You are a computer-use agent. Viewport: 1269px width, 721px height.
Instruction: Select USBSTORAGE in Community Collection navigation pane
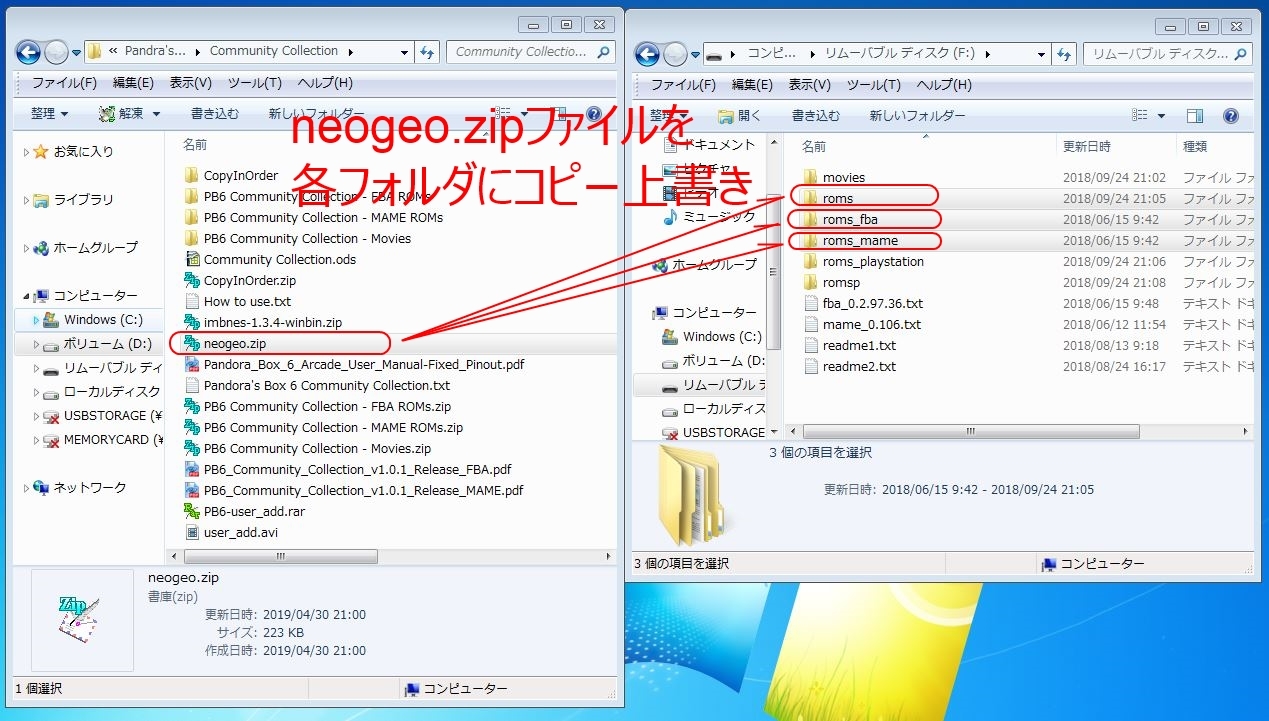112,416
